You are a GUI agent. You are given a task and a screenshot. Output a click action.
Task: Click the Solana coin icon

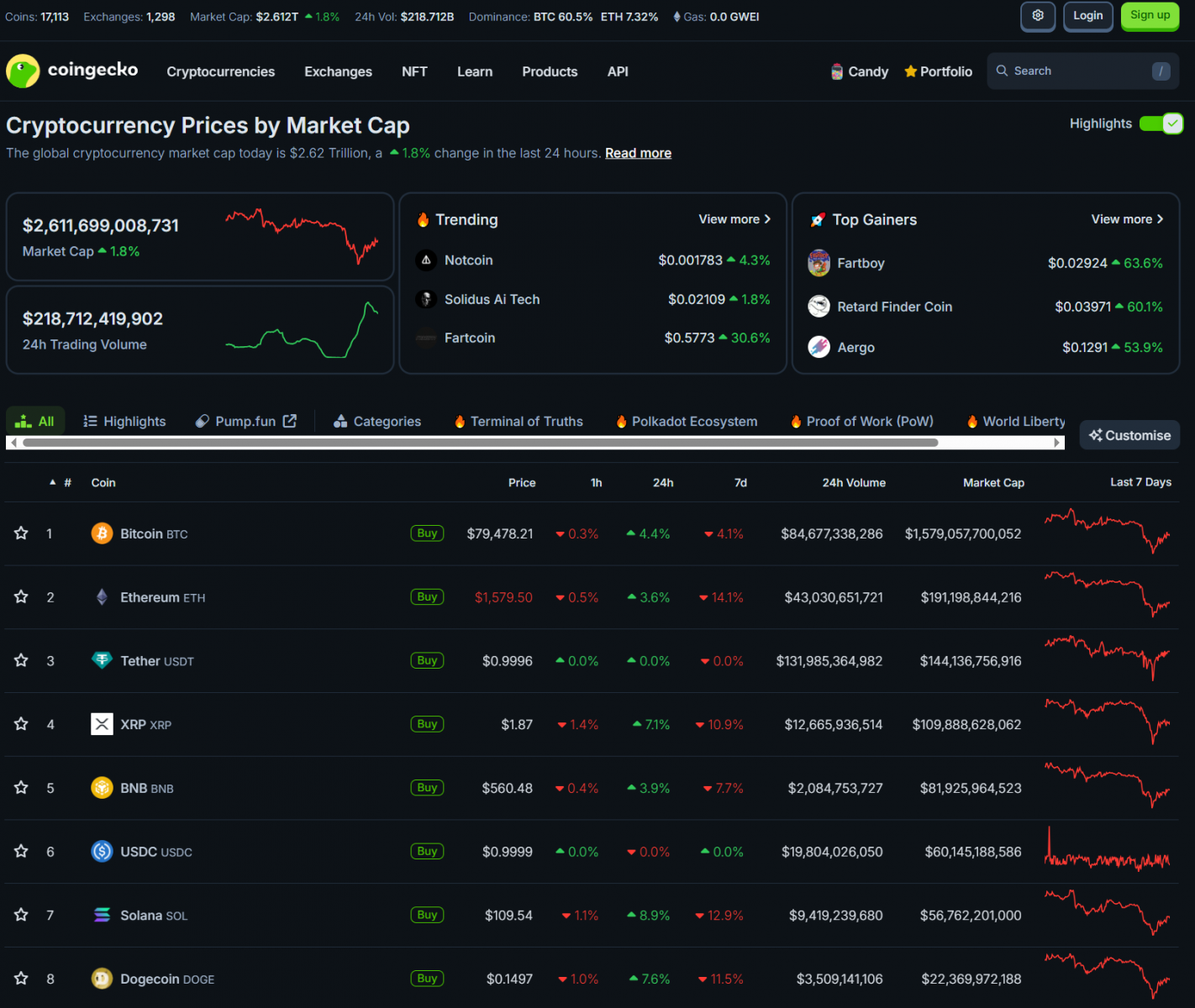coord(102,915)
